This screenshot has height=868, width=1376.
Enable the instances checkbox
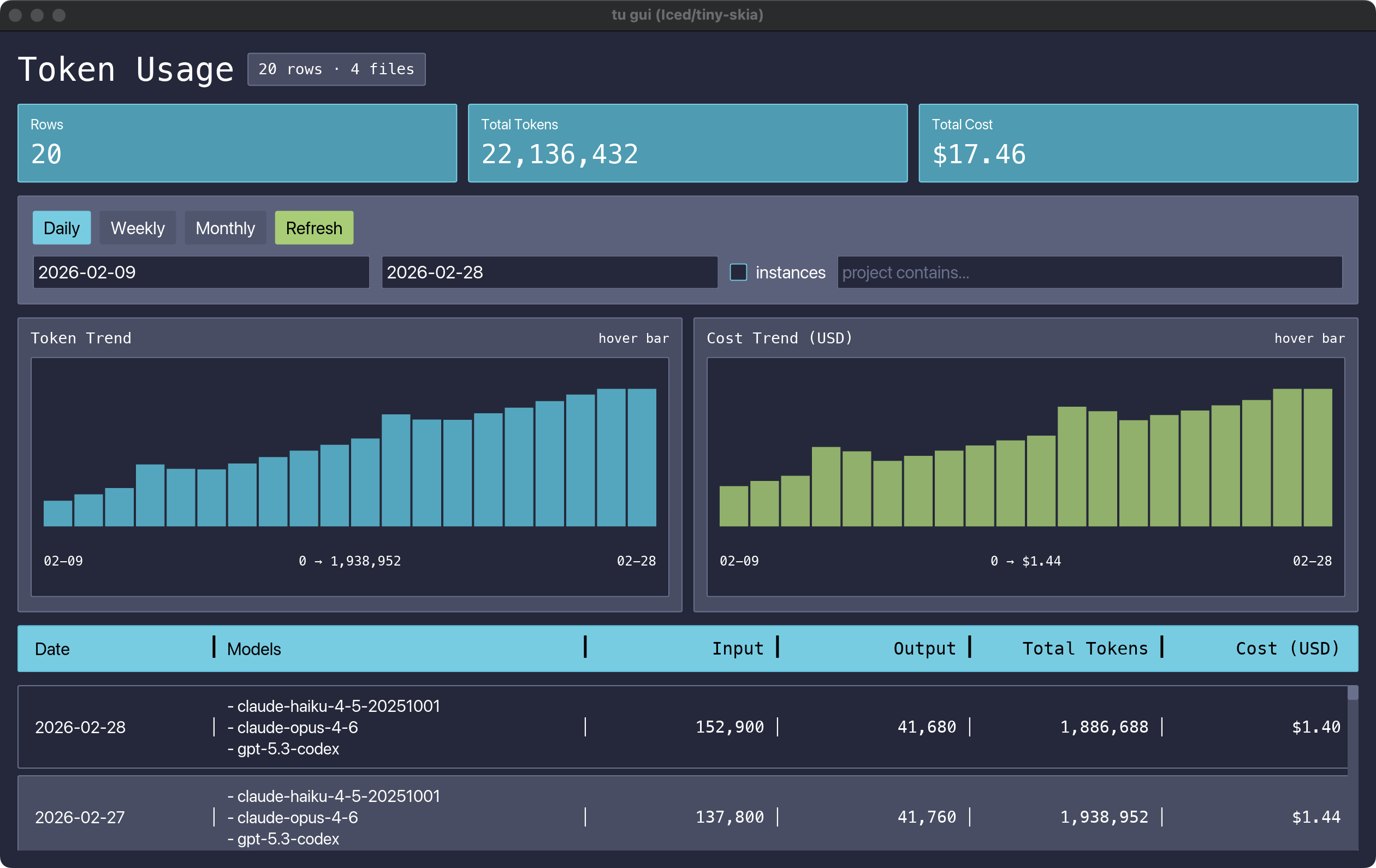click(738, 272)
